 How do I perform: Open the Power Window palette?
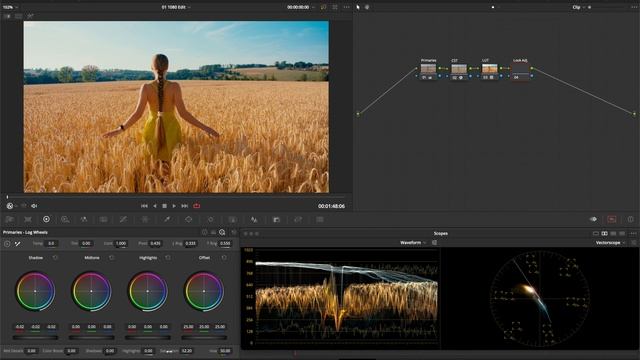pyautogui.click(x=189, y=220)
